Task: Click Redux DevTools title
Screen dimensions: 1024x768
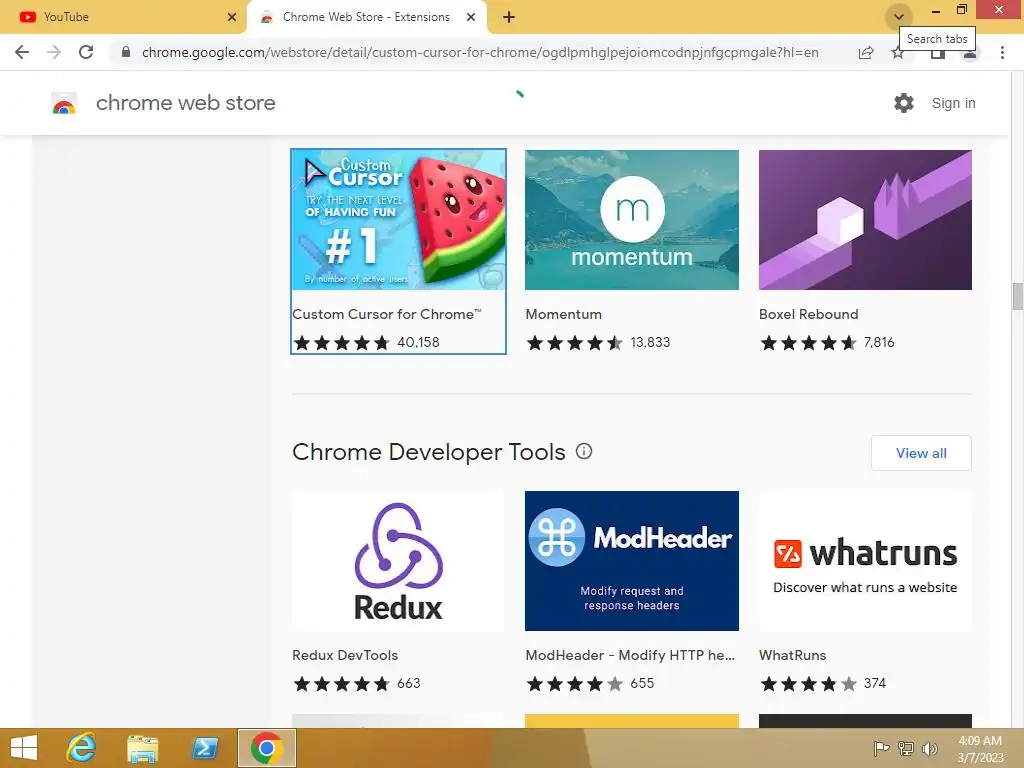Action: pyautogui.click(x=345, y=655)
